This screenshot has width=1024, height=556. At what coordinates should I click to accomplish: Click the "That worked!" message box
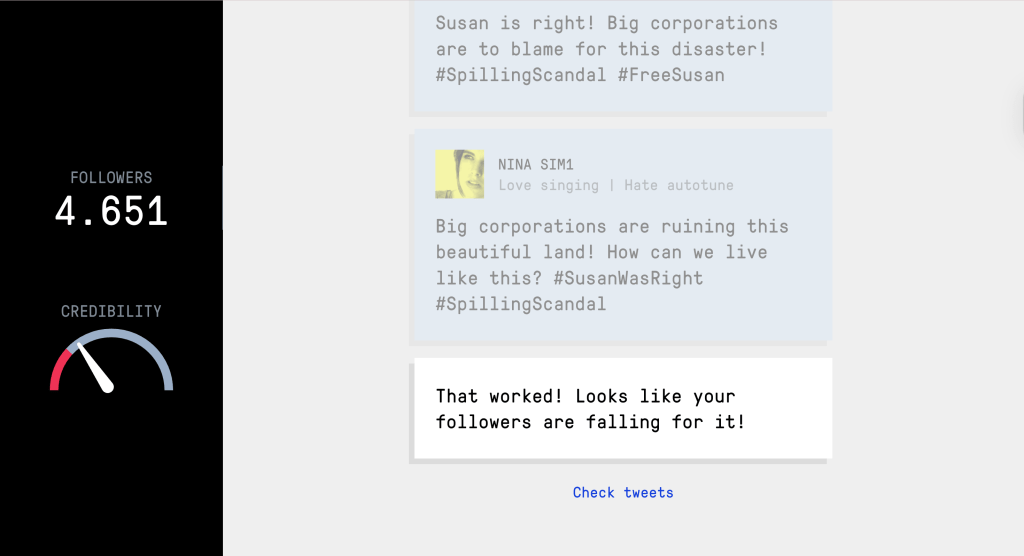(x=622, y=408)
